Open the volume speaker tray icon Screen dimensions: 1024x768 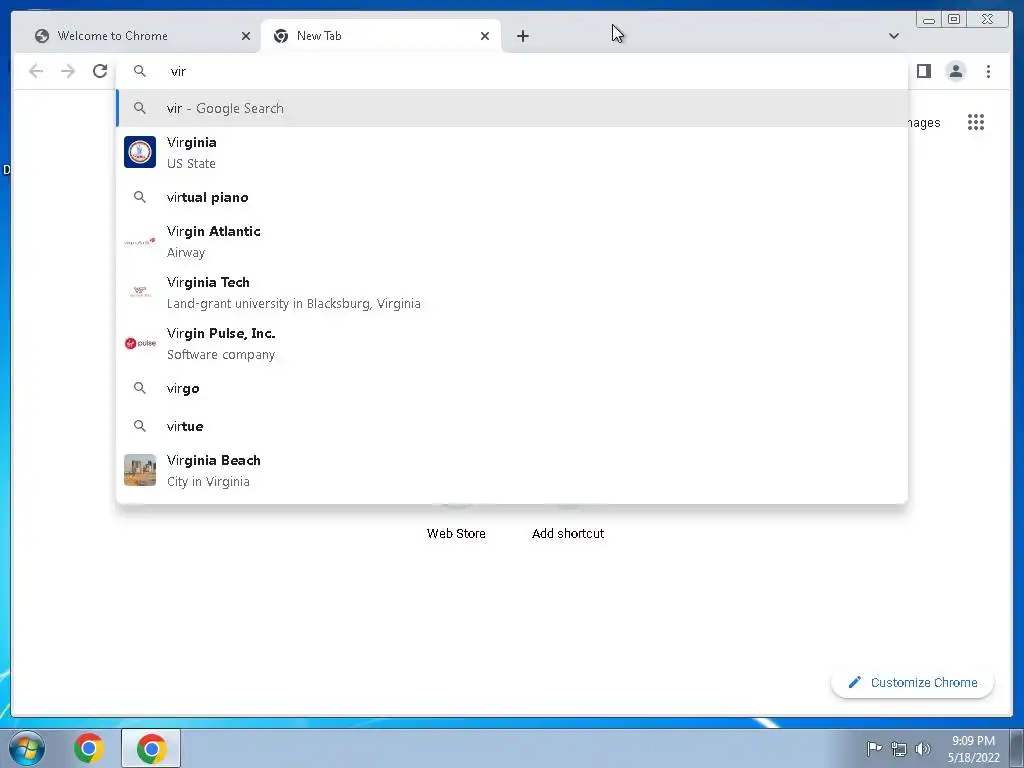click(x=923, y=748)
